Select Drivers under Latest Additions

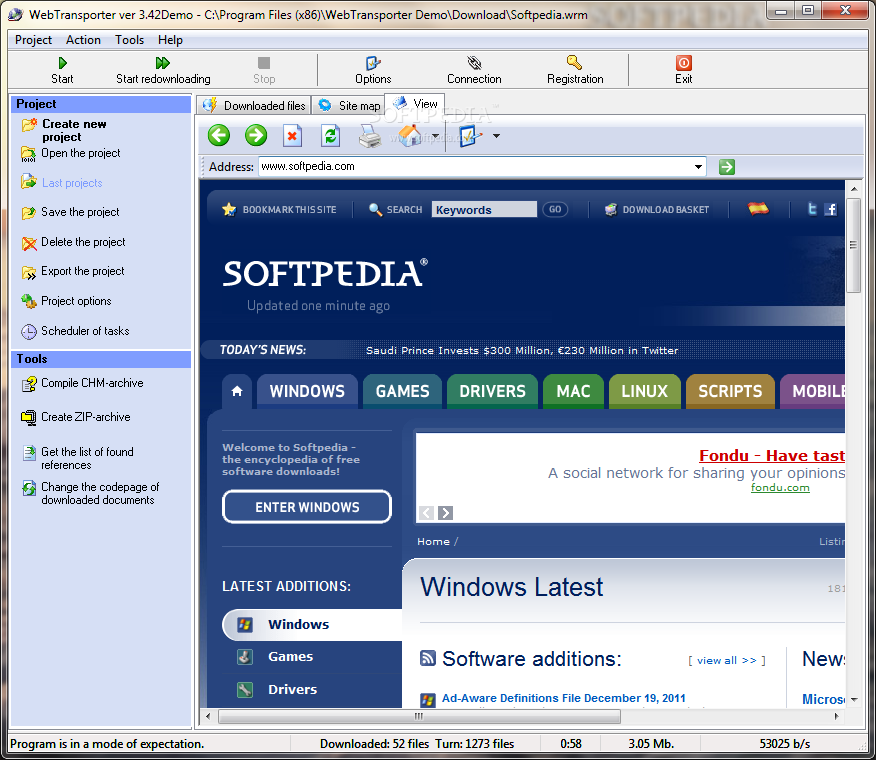click(x=292, y=690)
